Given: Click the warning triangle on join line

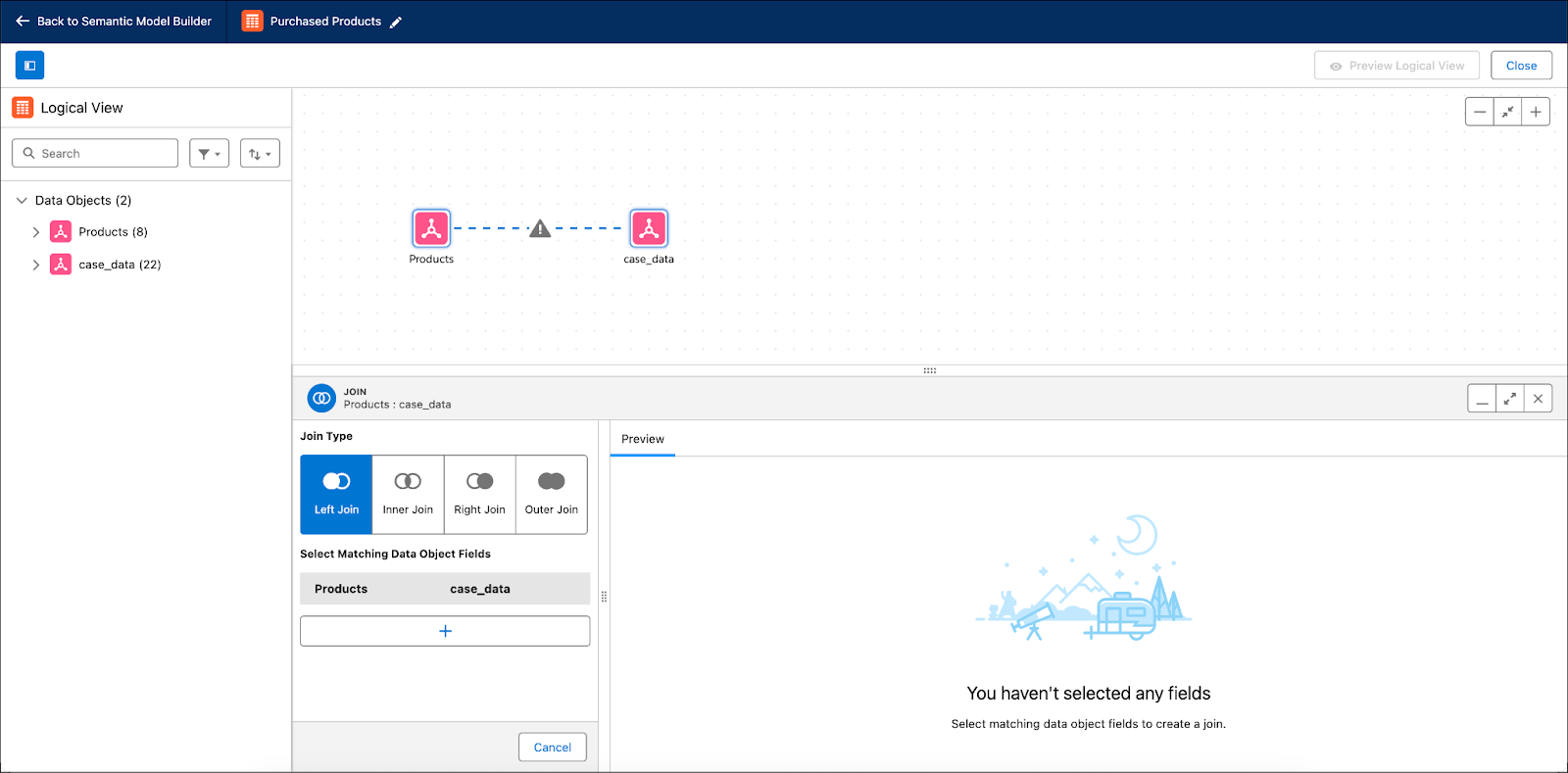Looking at the screenshot, I should click(x=540, y=228).
